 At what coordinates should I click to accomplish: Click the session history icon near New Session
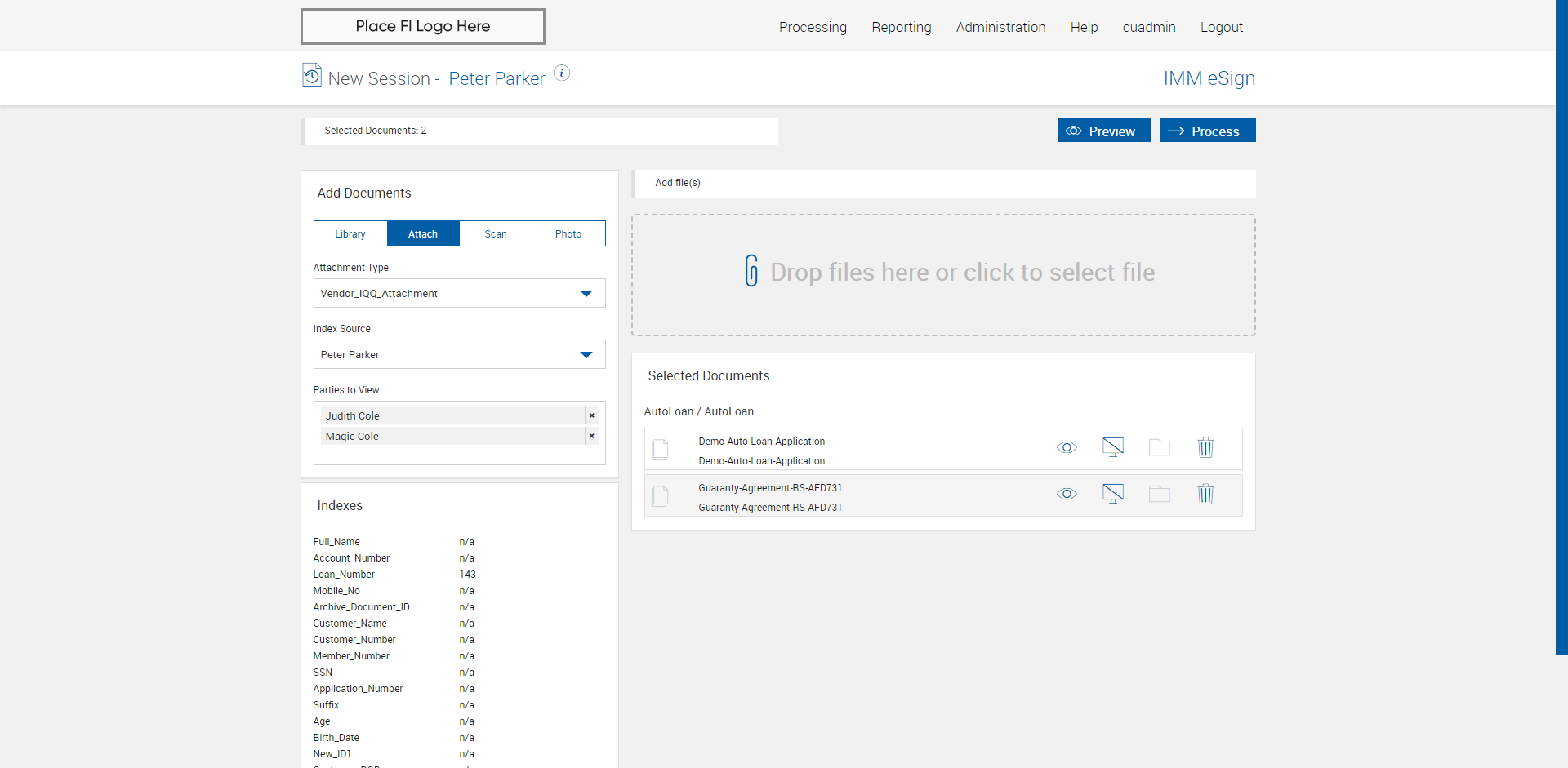pos(311,75)
